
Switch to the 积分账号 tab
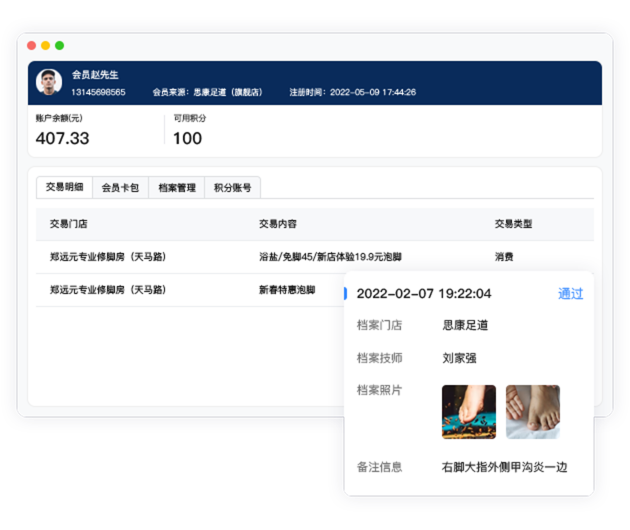click(x=233, y=187)
